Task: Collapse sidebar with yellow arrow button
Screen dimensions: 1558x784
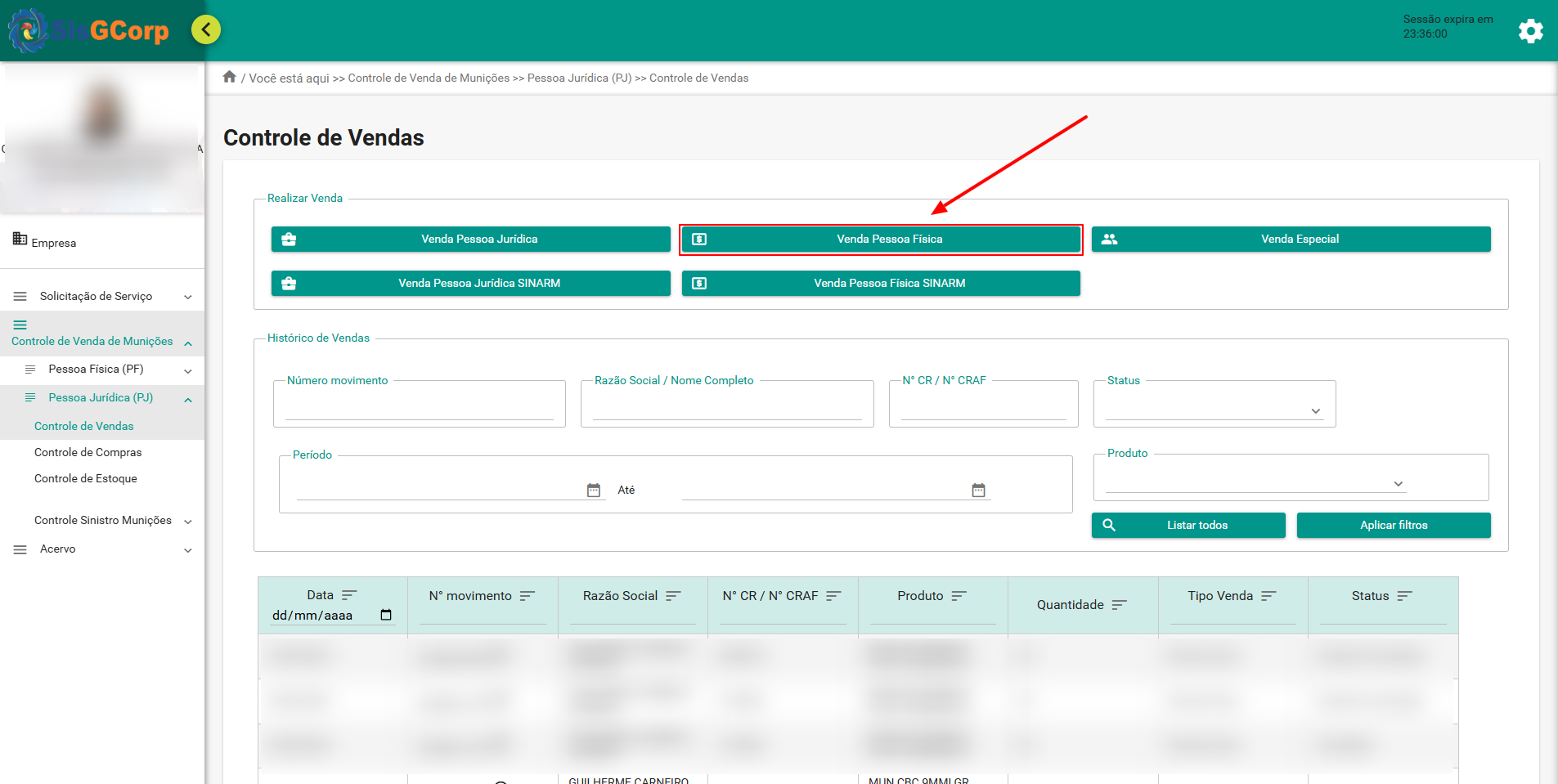Action: point(206,30)
